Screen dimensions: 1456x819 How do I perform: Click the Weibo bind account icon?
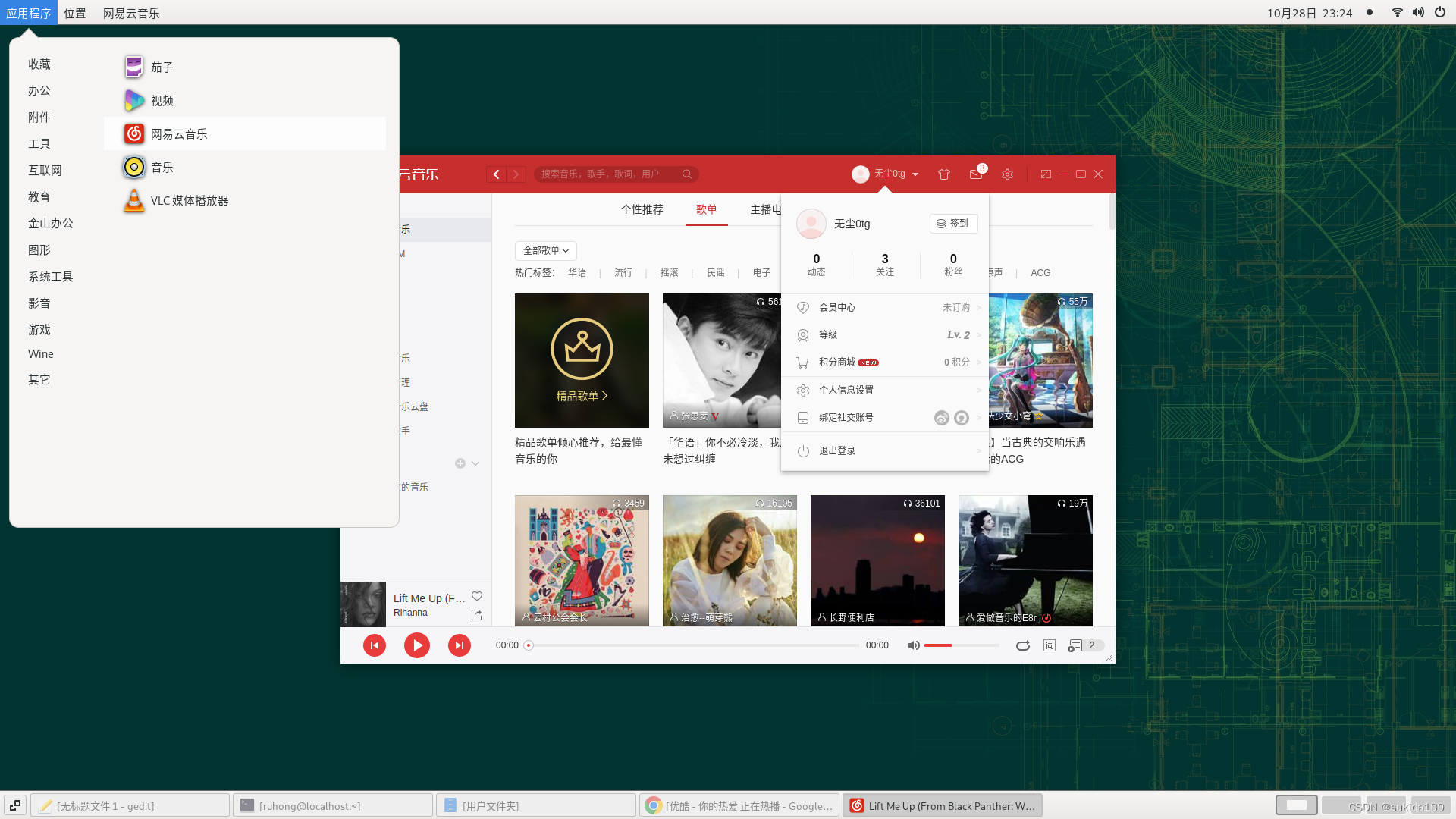tap(942, 418)
